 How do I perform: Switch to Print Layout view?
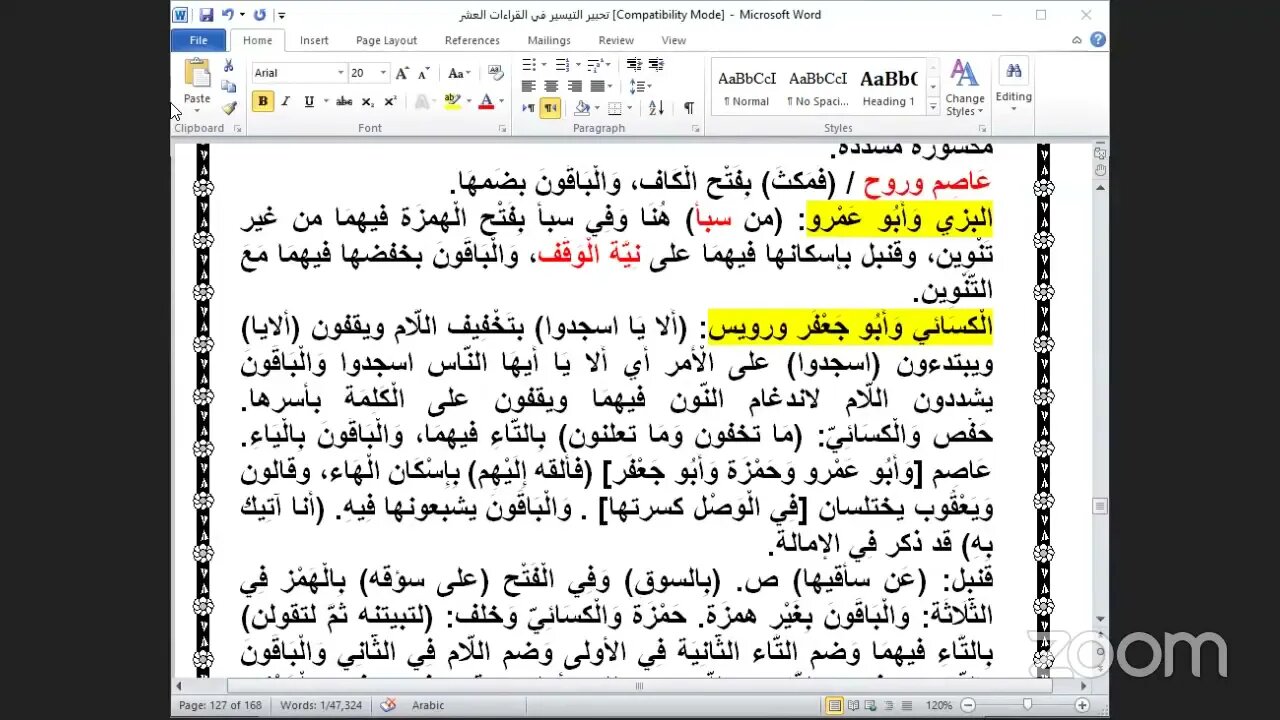pos(834,705)
